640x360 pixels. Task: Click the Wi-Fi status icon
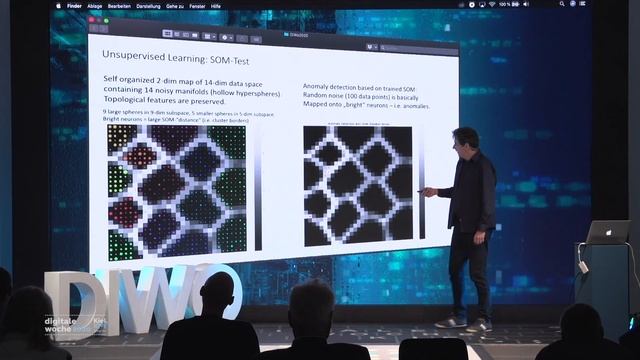point(492,4)
